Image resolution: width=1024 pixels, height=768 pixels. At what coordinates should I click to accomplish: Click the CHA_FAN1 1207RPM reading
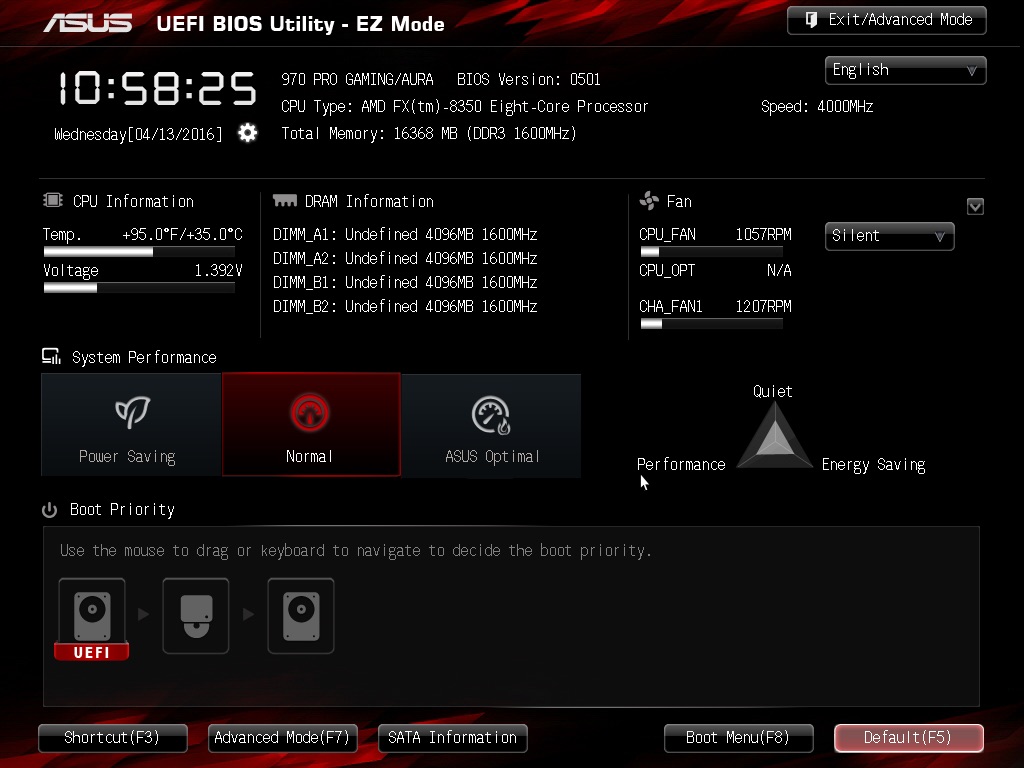click(x=715, y=306)
